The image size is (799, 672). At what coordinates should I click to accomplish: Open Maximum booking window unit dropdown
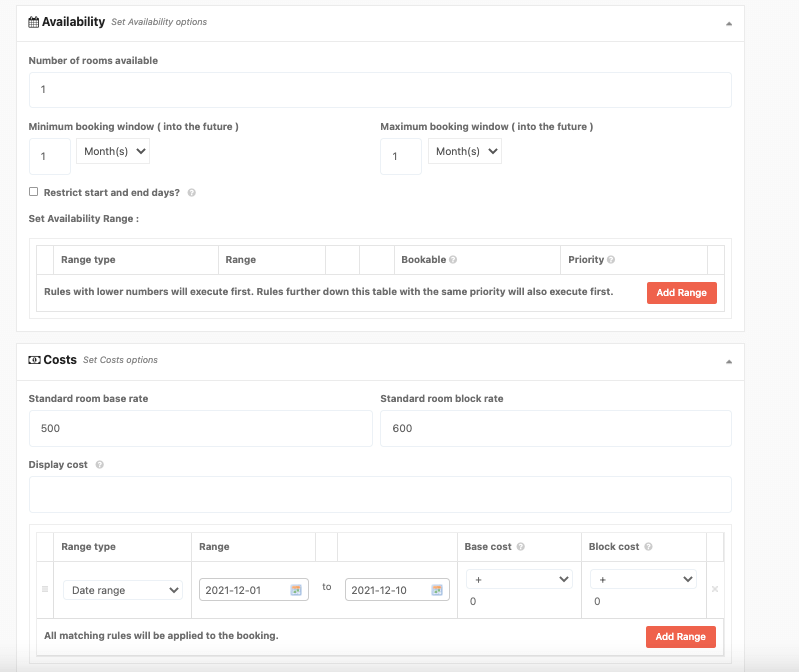[x=465, y=152]
